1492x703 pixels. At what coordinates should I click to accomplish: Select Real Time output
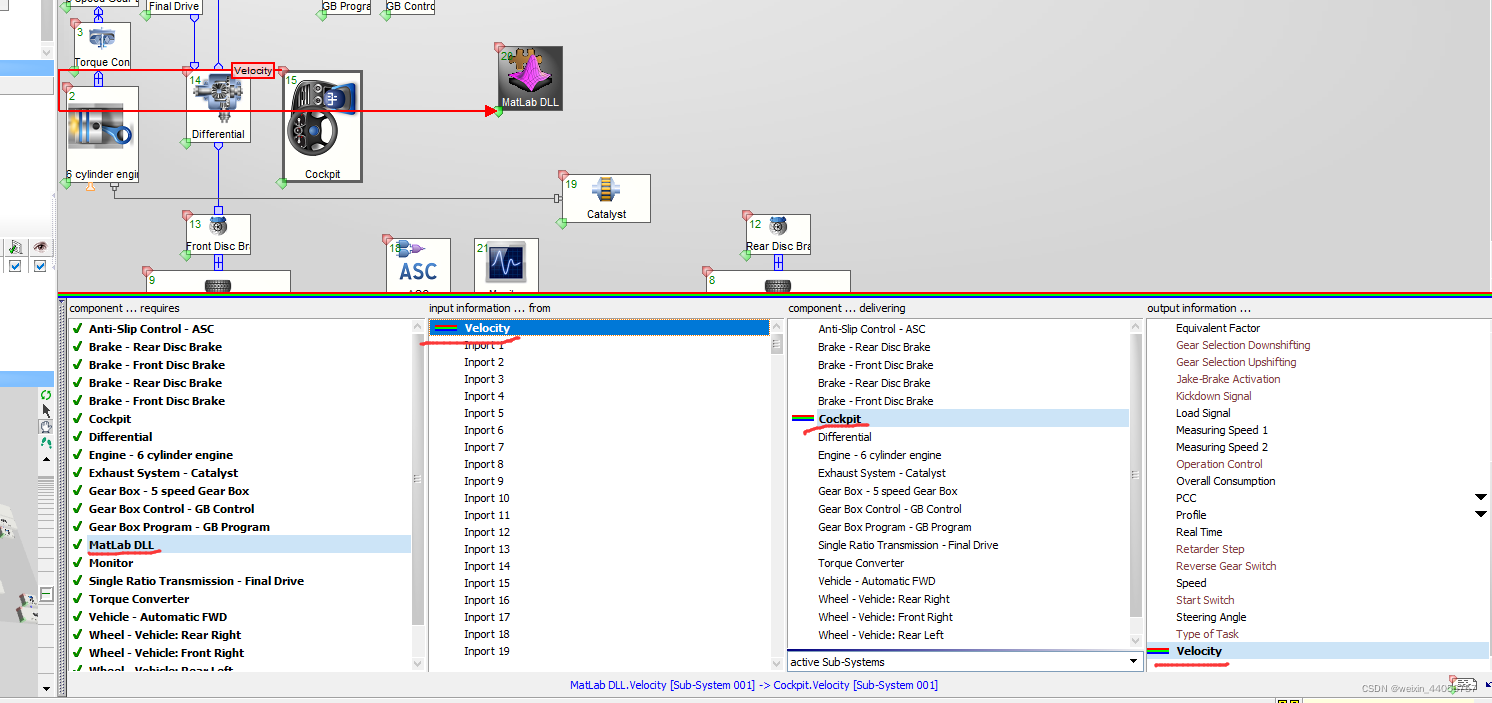[x=1199, y=532]
